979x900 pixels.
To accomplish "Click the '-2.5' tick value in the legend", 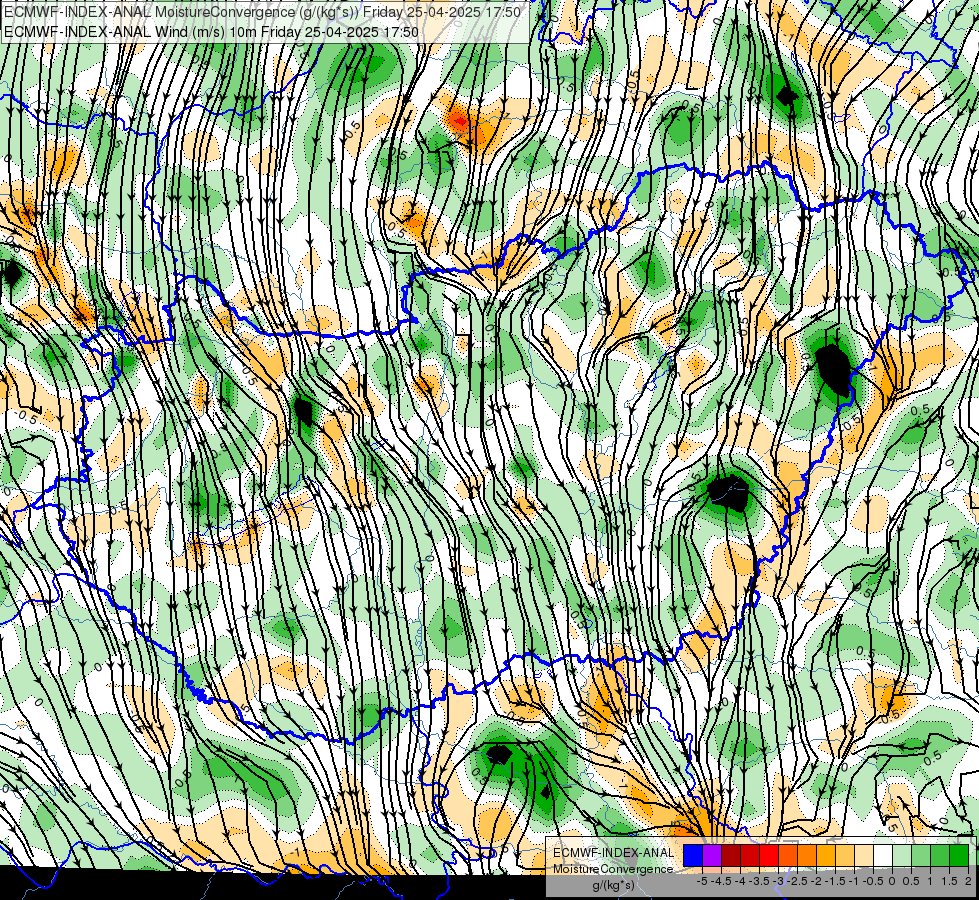I will pyautogui.click(x=799, y=881).
